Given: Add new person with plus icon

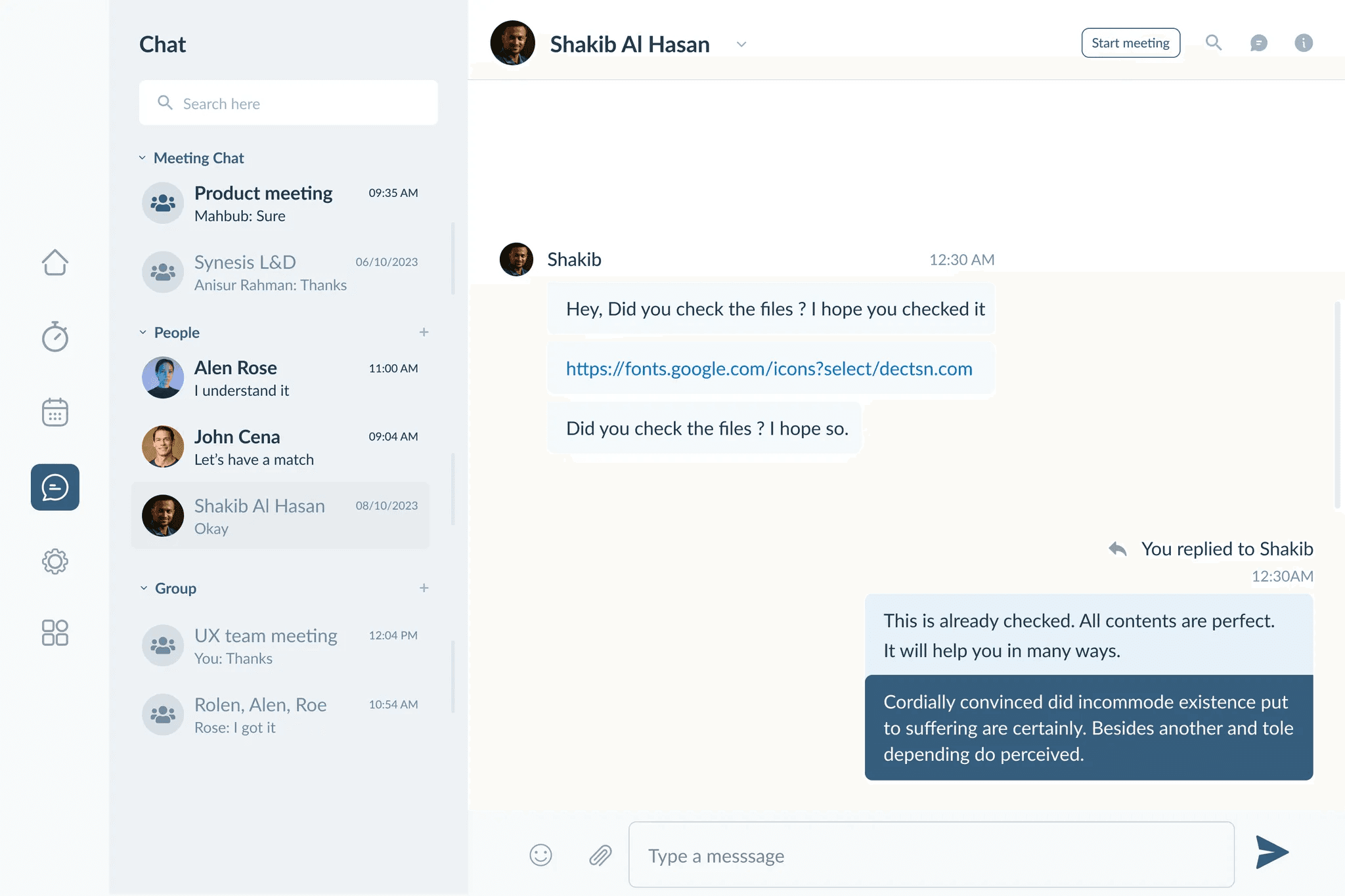Looking at the screenshot, I should pyautogui.click(x=424, y=332).
